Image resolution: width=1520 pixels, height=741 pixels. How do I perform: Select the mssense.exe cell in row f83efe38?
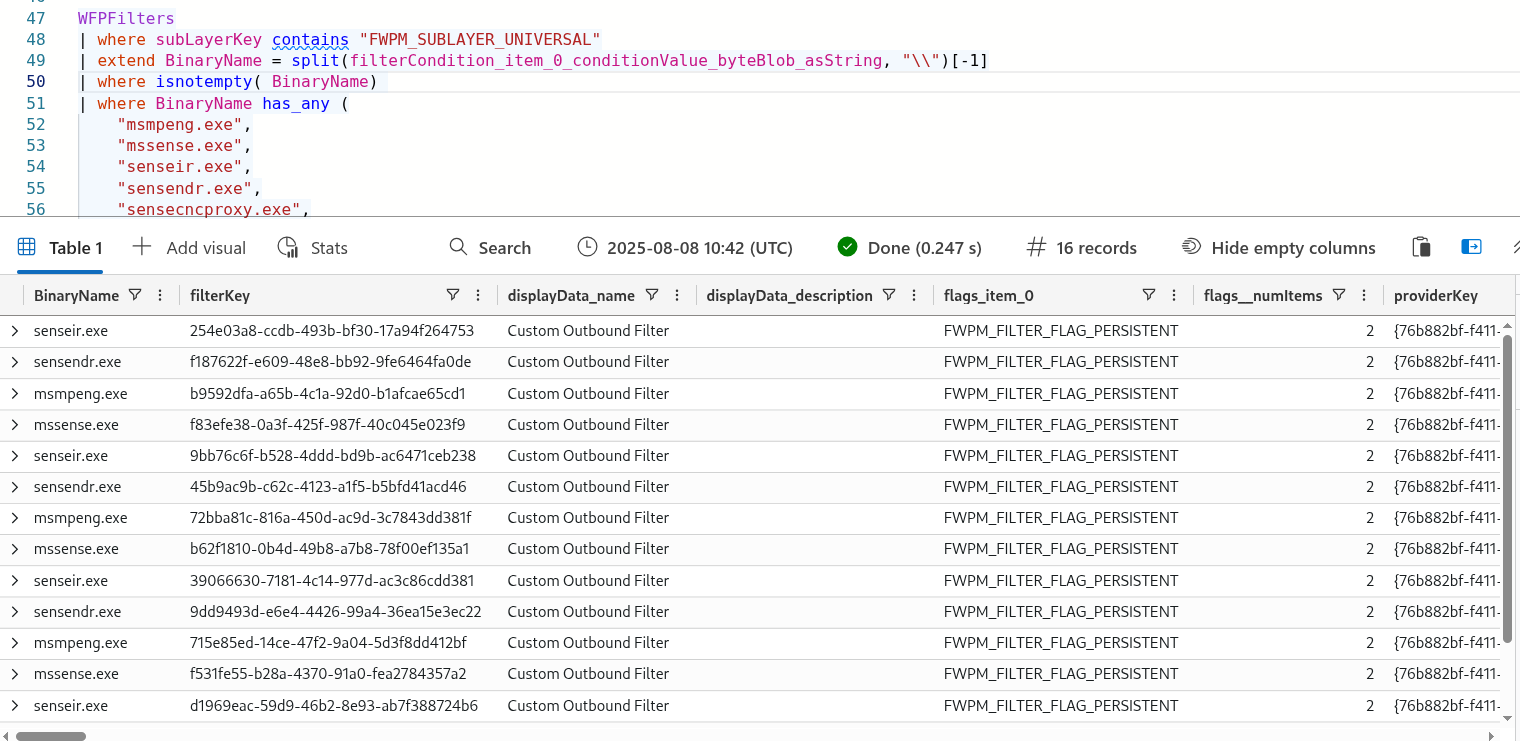(x=76, y=424)
